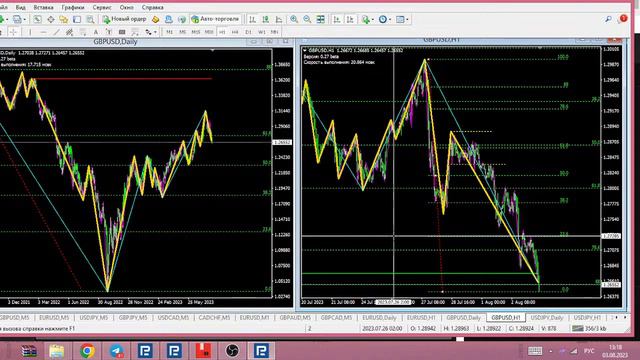Click status bar time 2023.07.26 02:00
Viewport: 640px width, 360px height.
tap(382, 328)
